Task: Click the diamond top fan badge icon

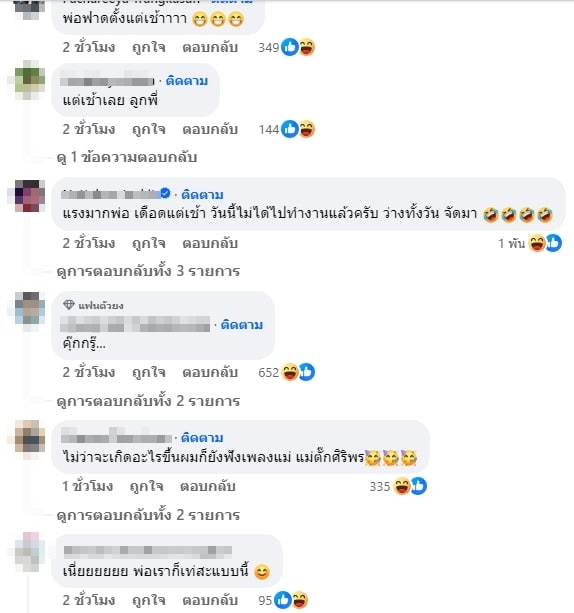Action: (69, 305)
